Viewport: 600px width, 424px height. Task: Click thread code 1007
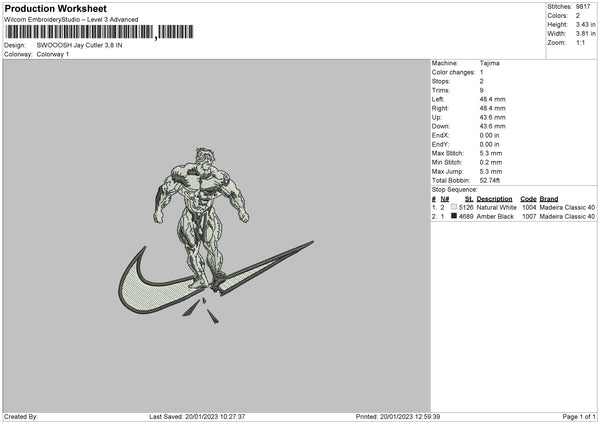coord(529,217)
